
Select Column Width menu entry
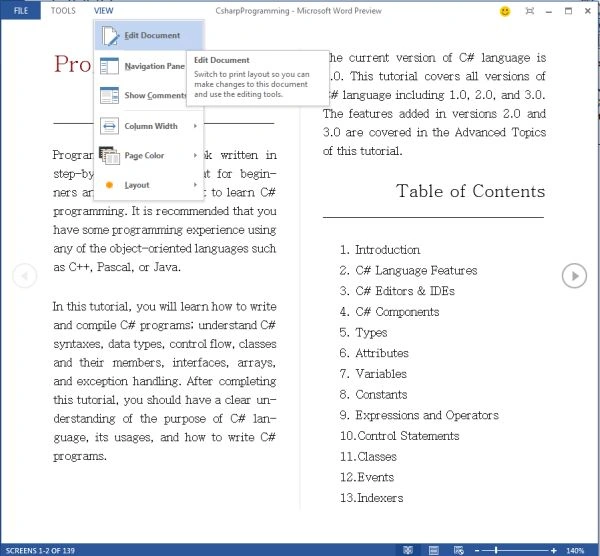point(149,126)
